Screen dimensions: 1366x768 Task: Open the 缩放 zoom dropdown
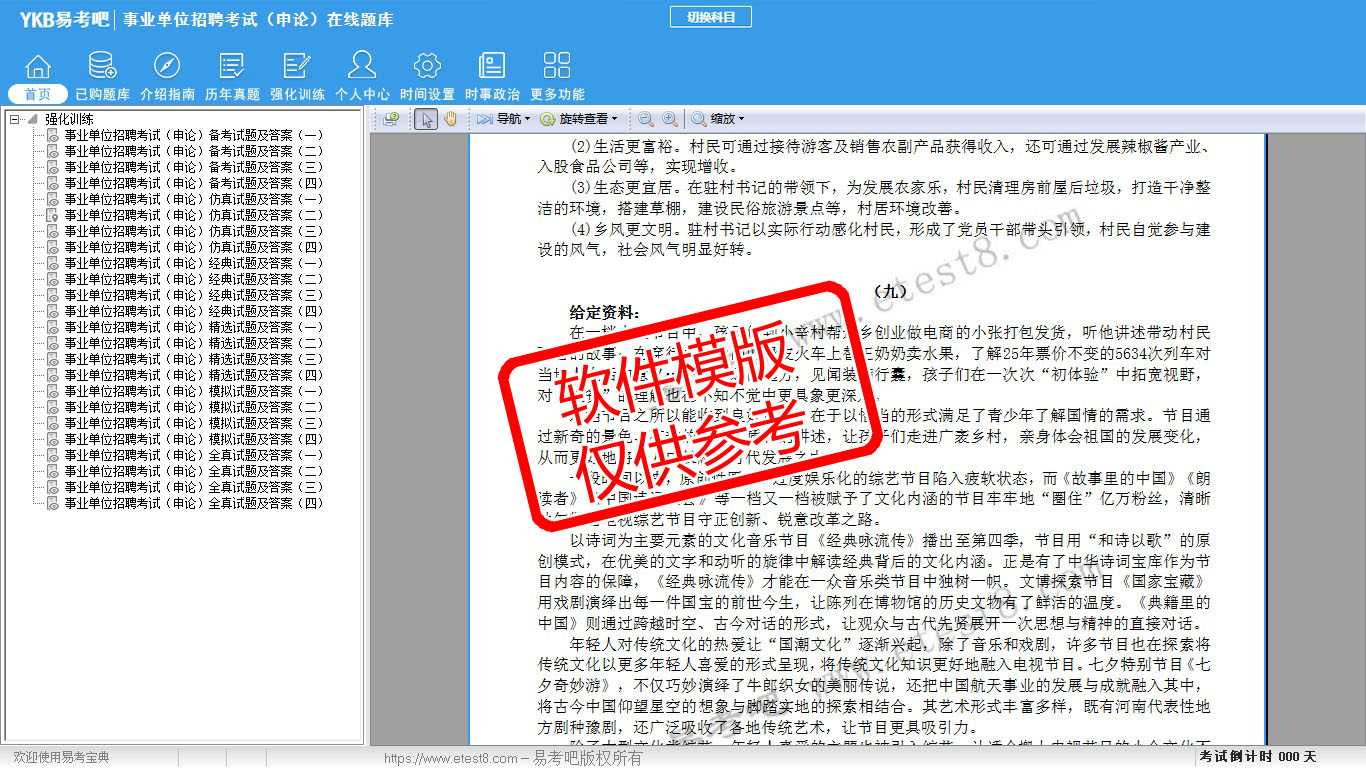(718, 119)
